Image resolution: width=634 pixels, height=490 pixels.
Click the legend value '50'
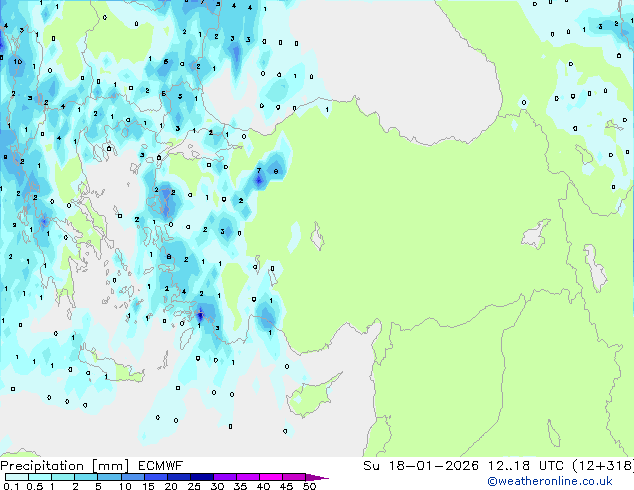(310, 486)
